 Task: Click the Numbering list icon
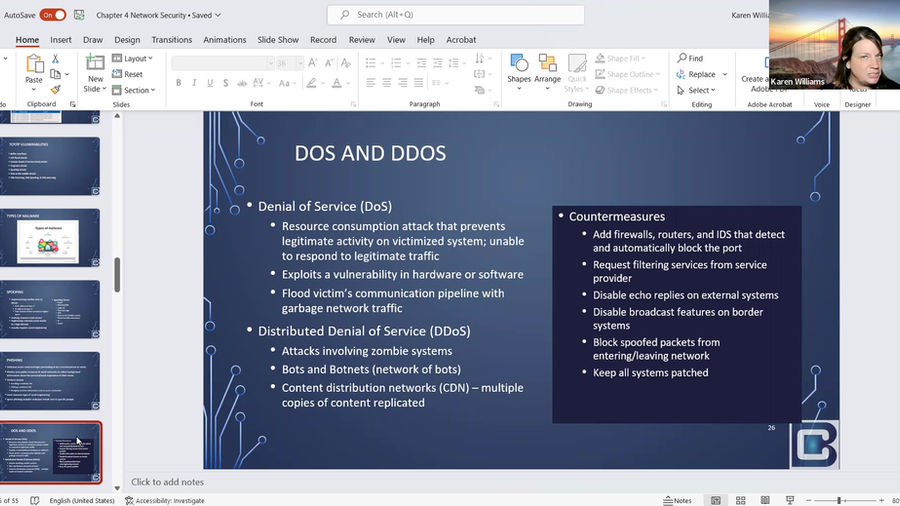(398, 63)
